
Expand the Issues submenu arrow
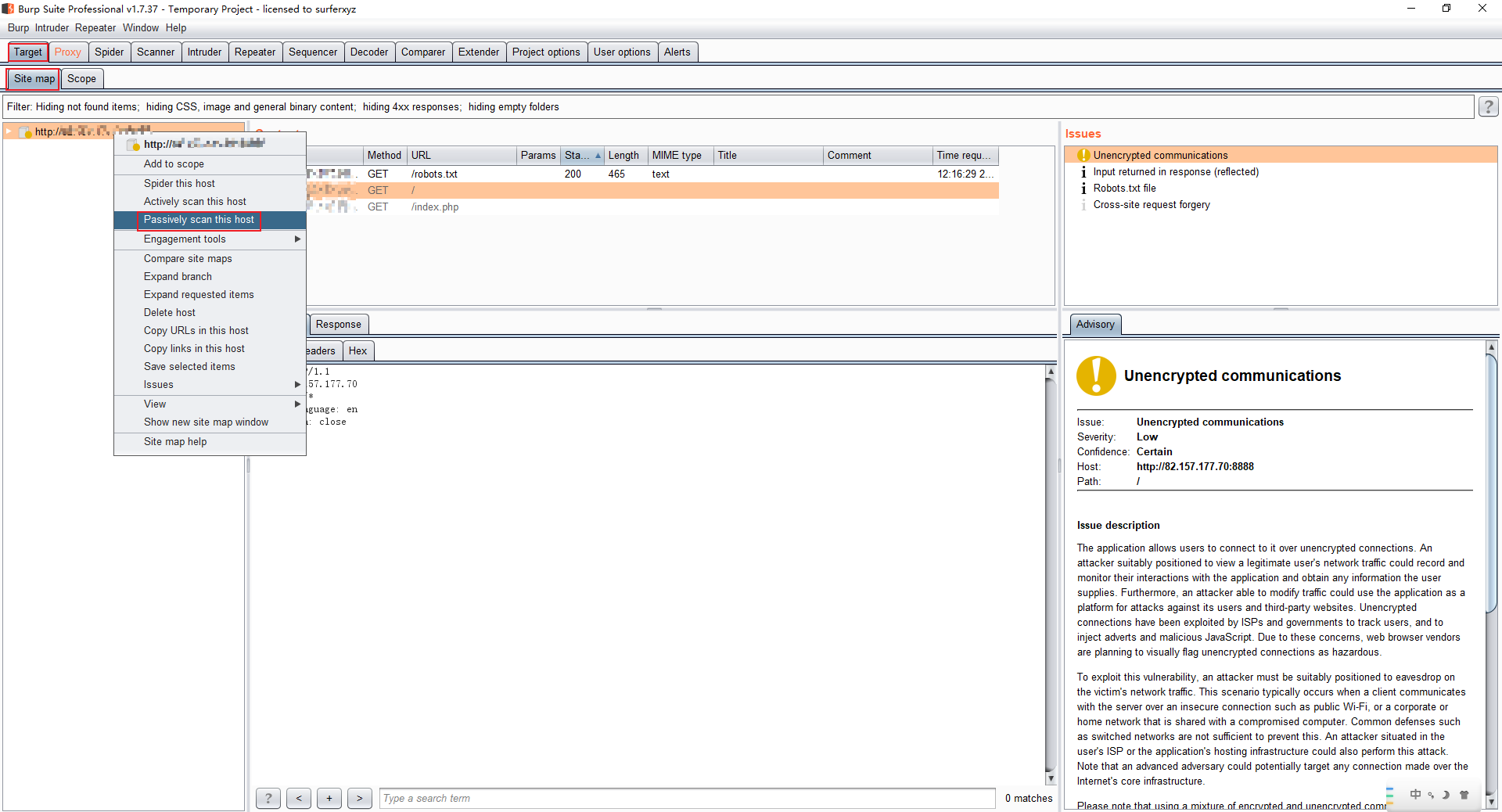(297, 384)
